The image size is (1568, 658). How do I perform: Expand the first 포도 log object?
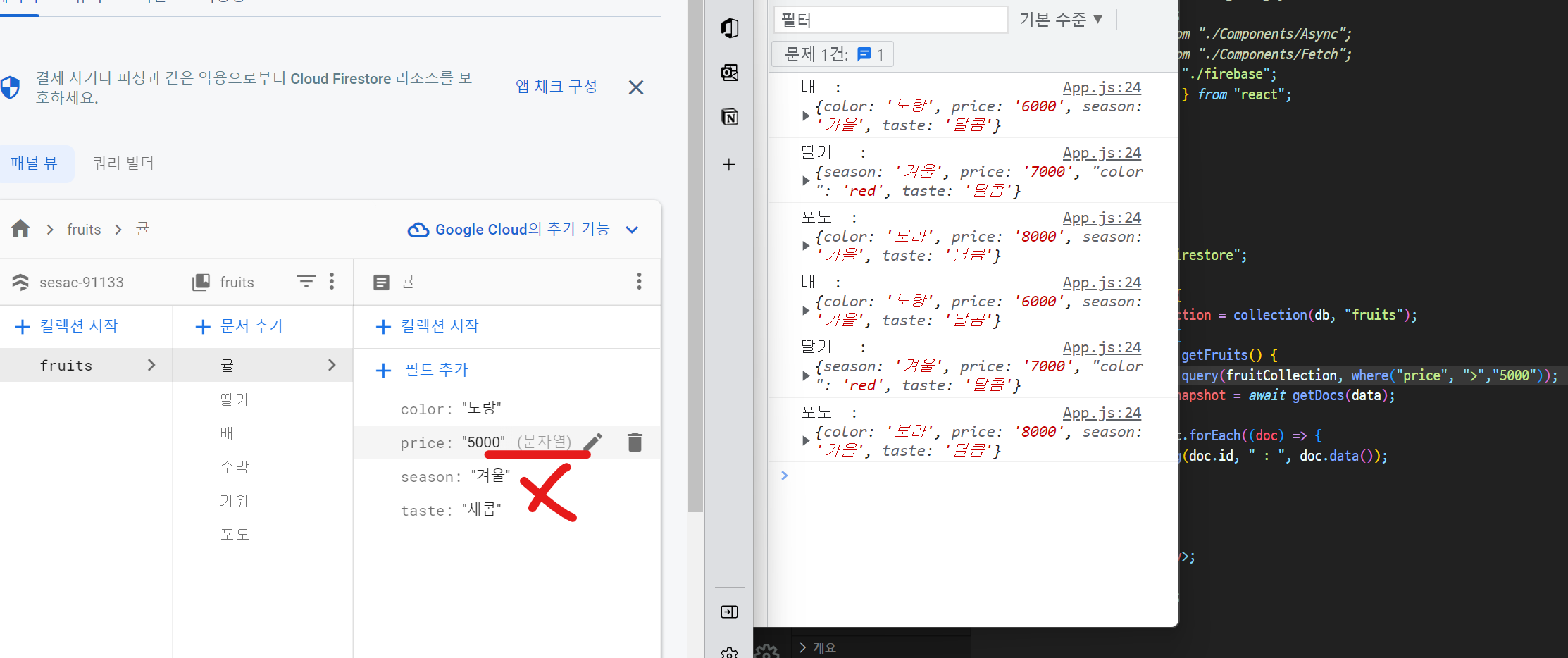(x=805, y=246)
